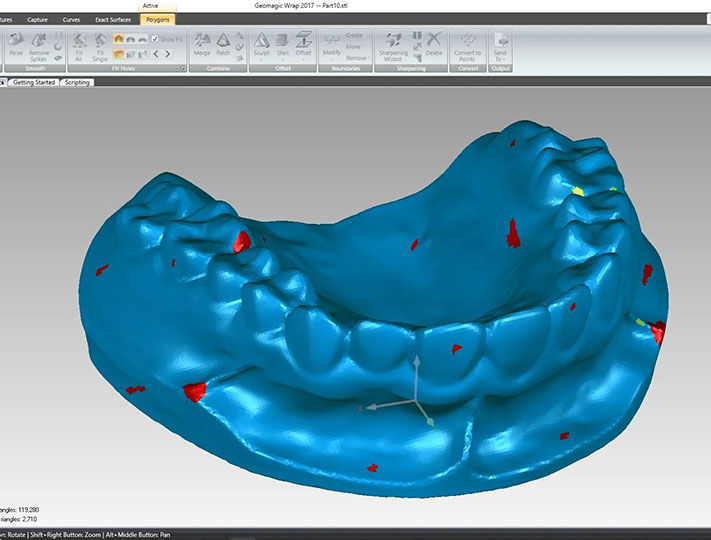The height and width of the screenshot is (540, 711).
Task: Toggle the Show Fill checkbox
Action: click(155, 39)
